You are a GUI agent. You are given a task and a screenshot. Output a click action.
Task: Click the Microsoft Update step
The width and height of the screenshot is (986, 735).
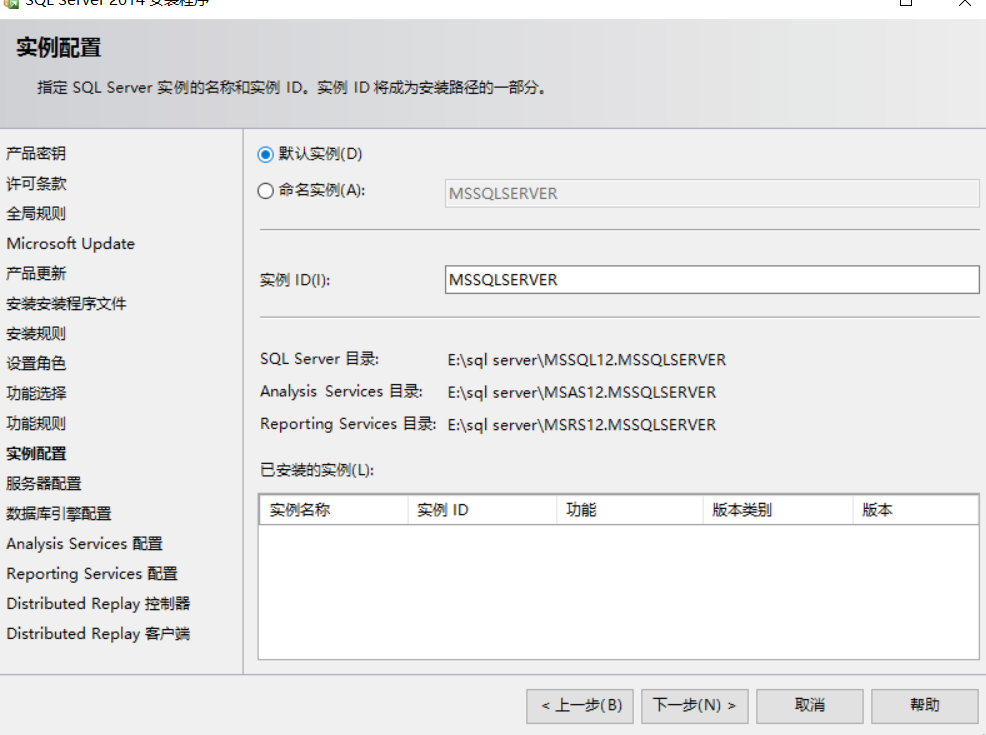(70, 244)
